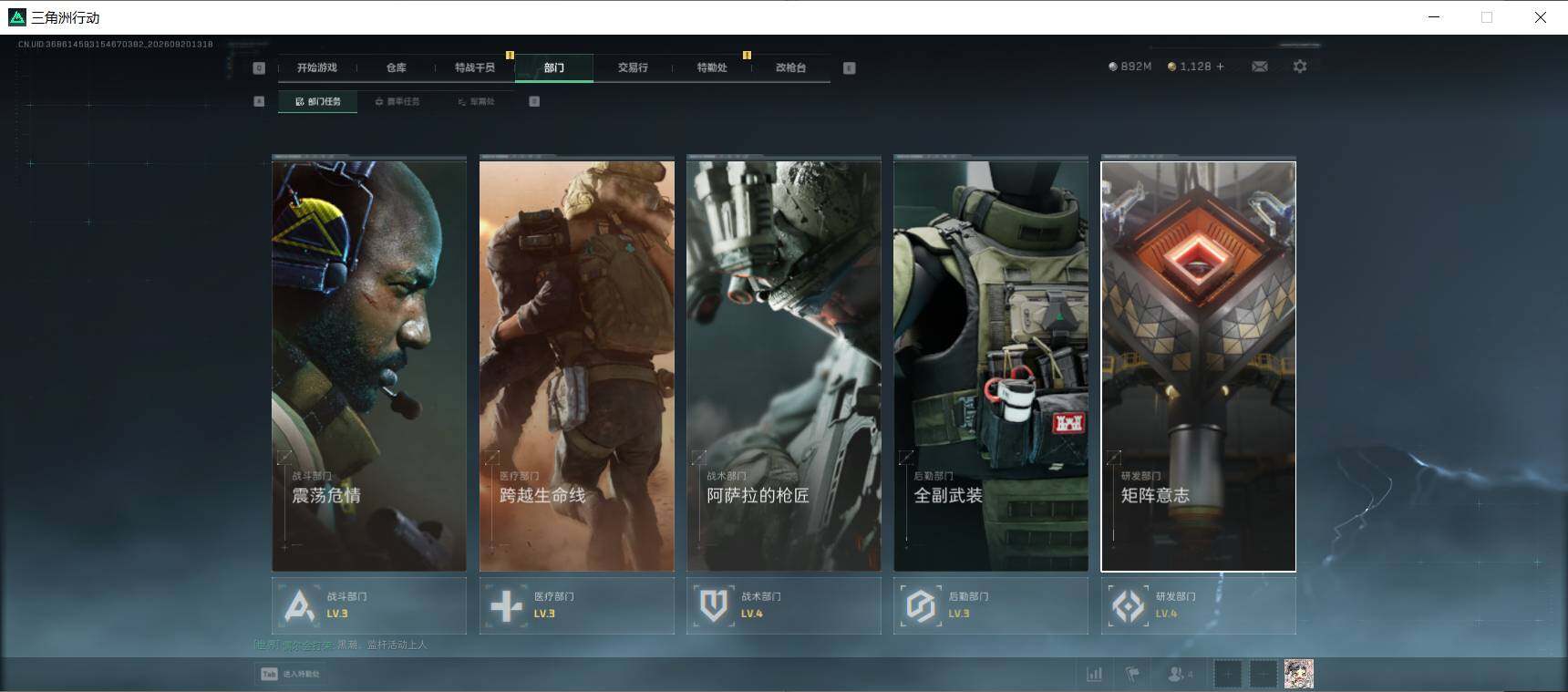The height and width of the screenshot is (692, 1568).
Task: Open the 军需处 sub-tab
Action: [x=476, y=101]
